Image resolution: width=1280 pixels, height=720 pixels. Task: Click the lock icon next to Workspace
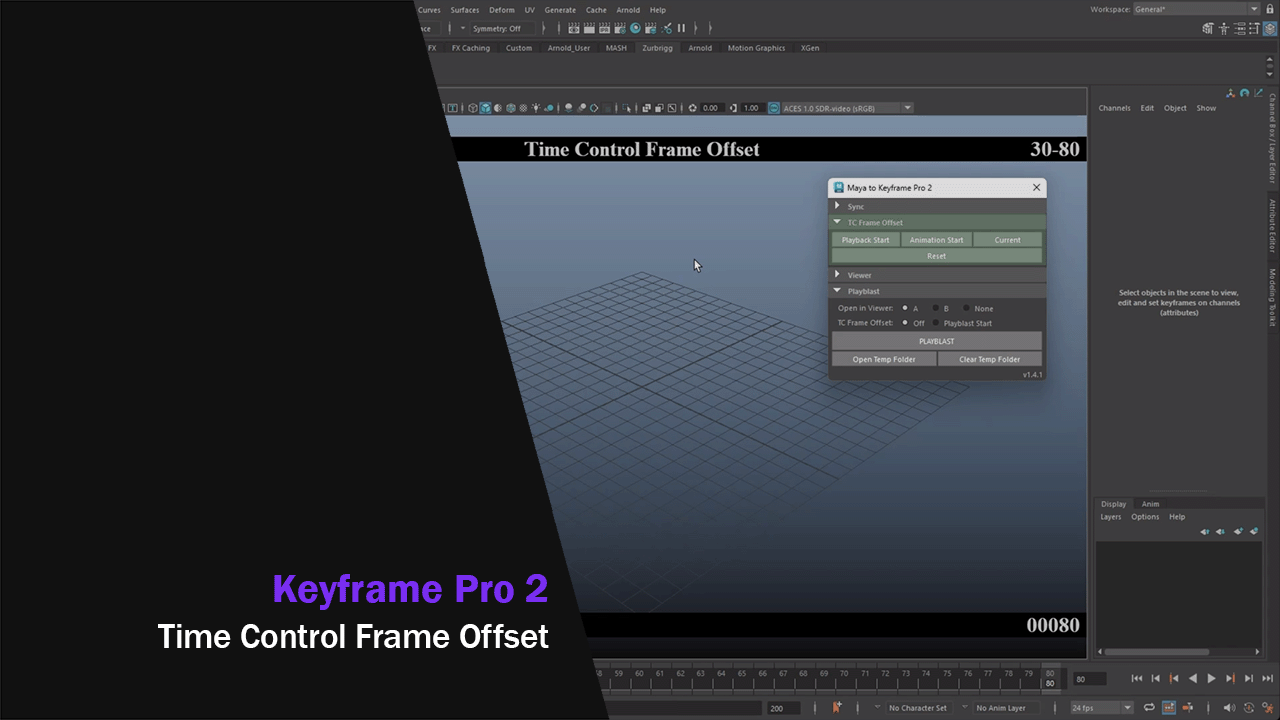click(x=1269, y=9)
